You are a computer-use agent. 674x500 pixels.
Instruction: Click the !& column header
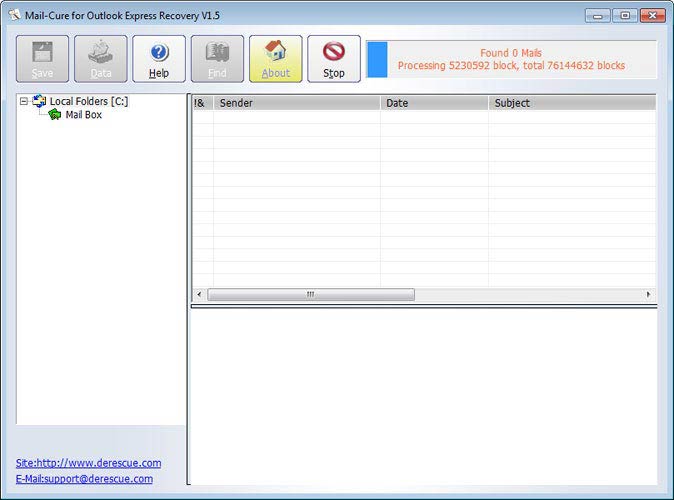pos(202,103)
